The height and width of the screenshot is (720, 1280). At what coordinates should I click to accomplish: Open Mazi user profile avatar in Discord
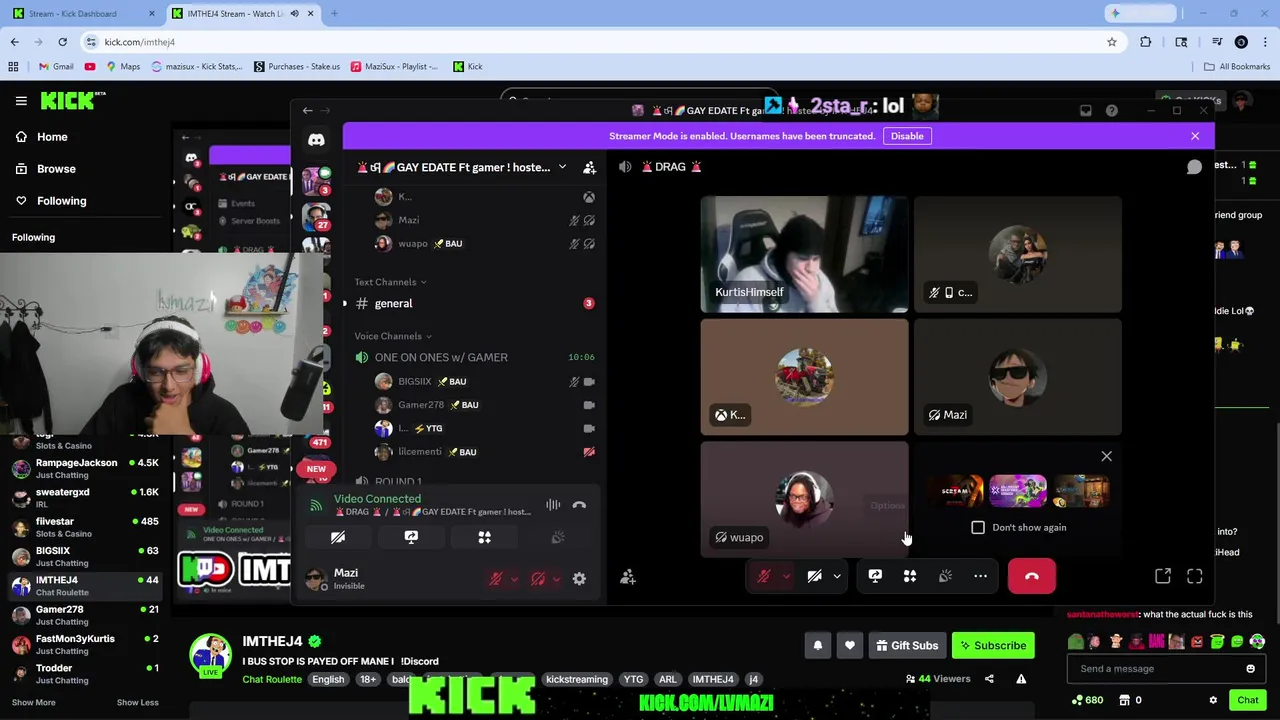click(x=317, y=578)
